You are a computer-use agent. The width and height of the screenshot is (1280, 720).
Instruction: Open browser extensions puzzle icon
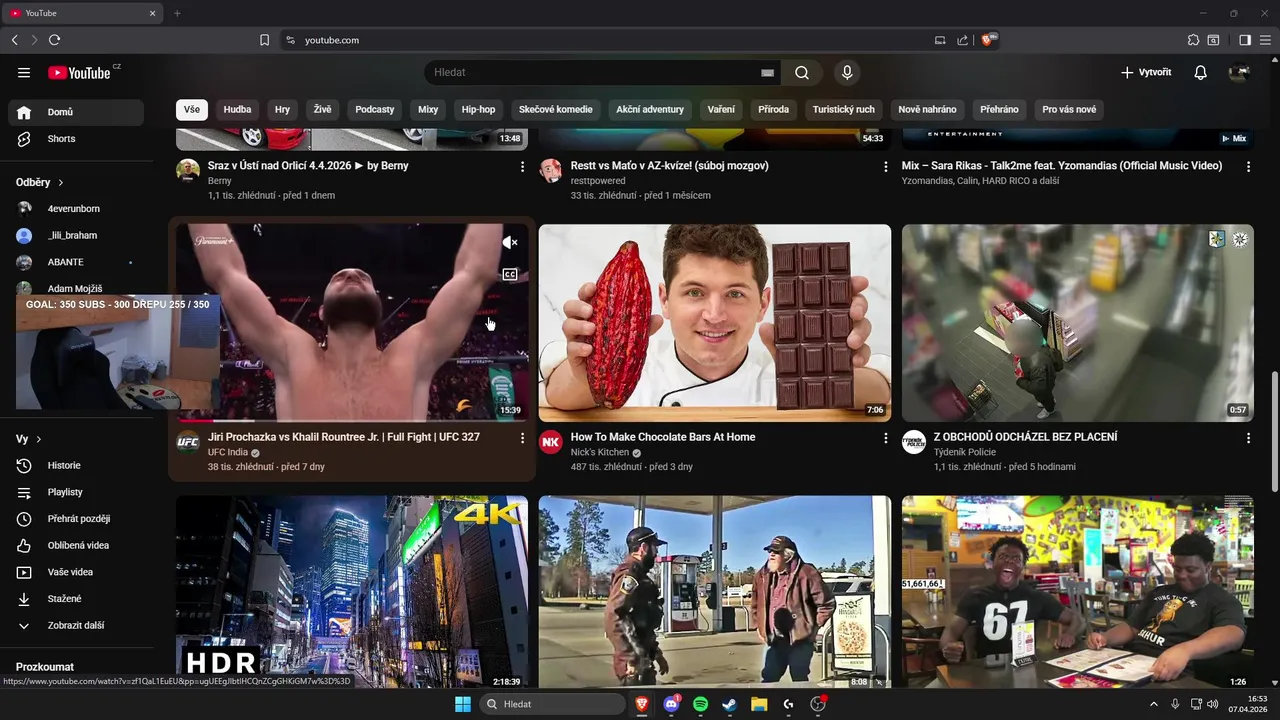coord(1193,40)
